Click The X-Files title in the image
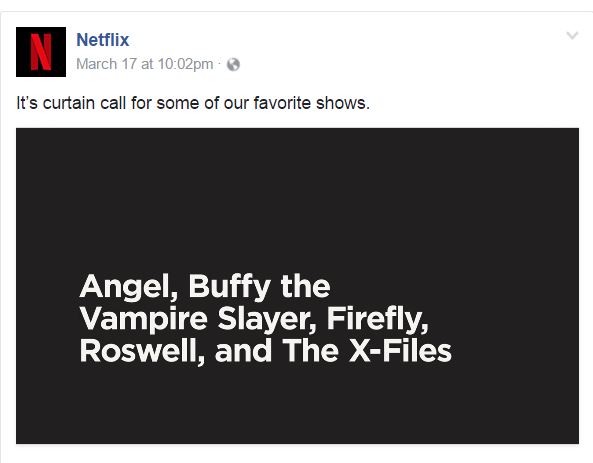 [367, 351]
